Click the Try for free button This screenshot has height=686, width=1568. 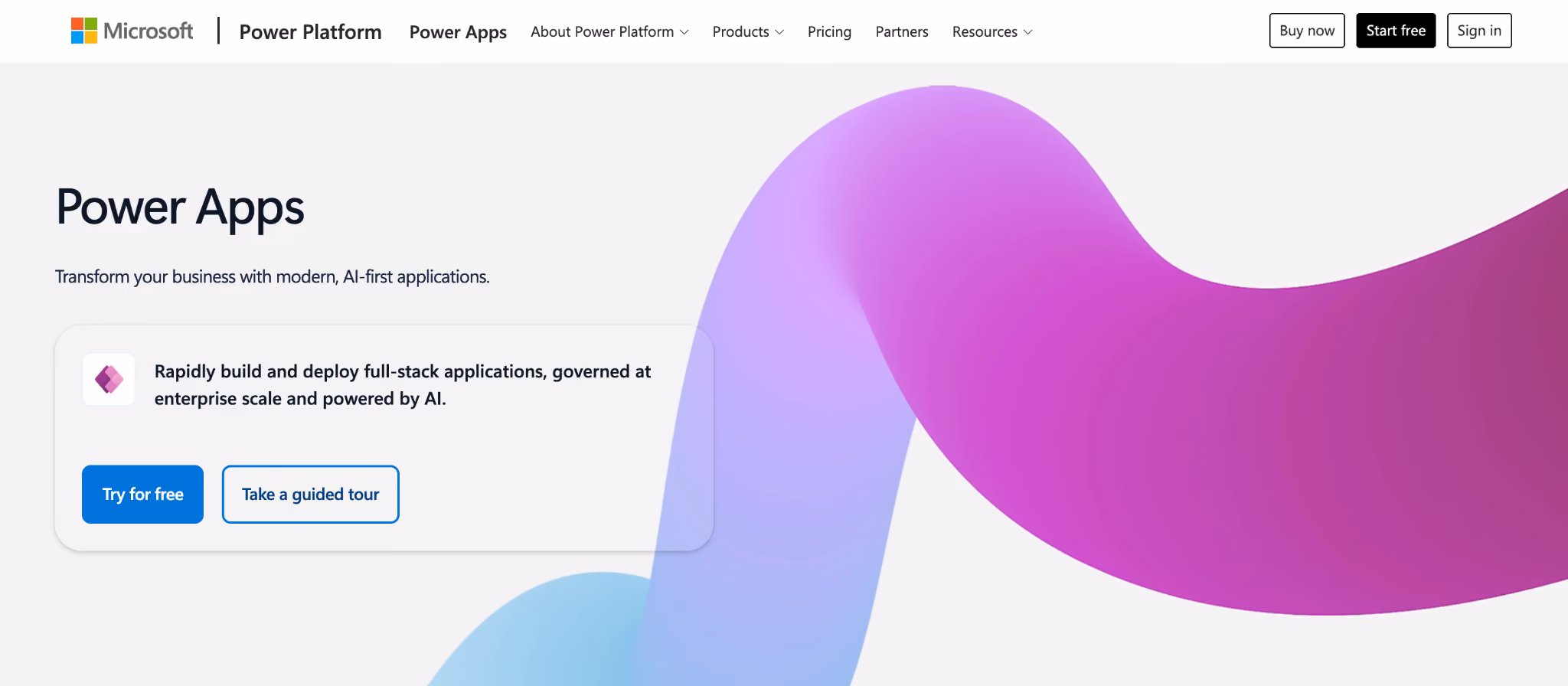(x=142, y=495)
